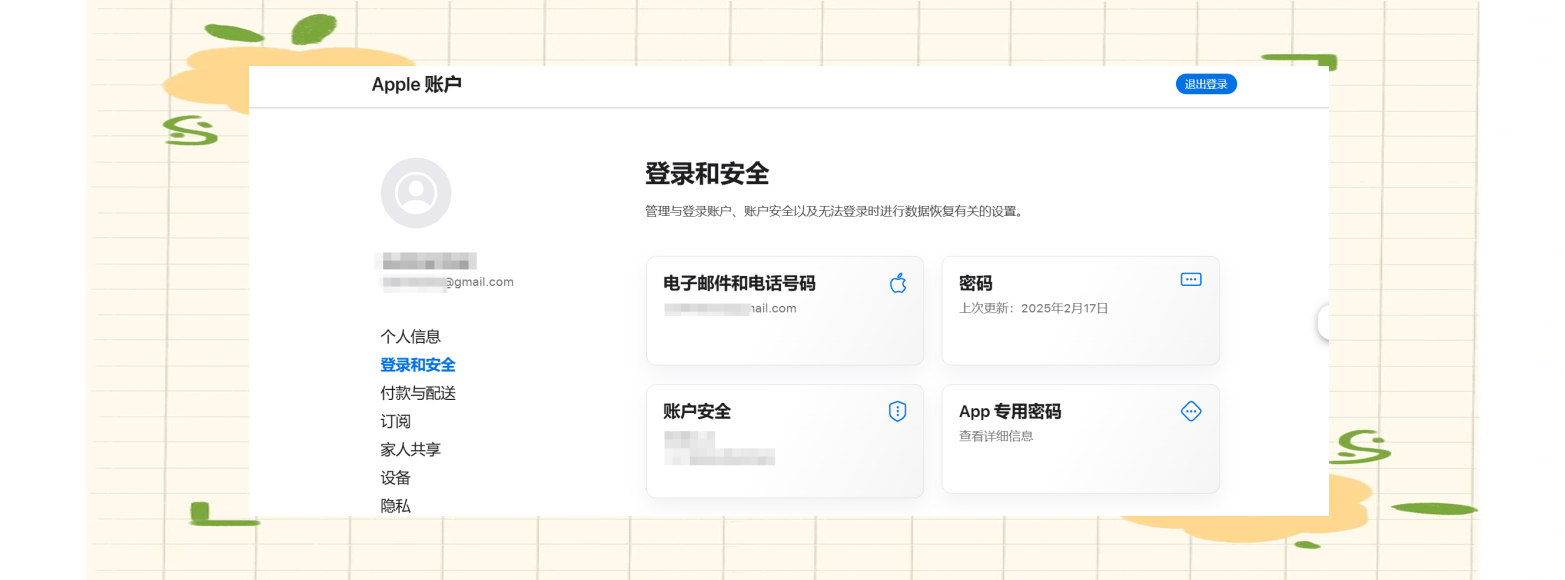
Task: Open 个人信息 in the sidebar
Action: [x=411, y=336]
